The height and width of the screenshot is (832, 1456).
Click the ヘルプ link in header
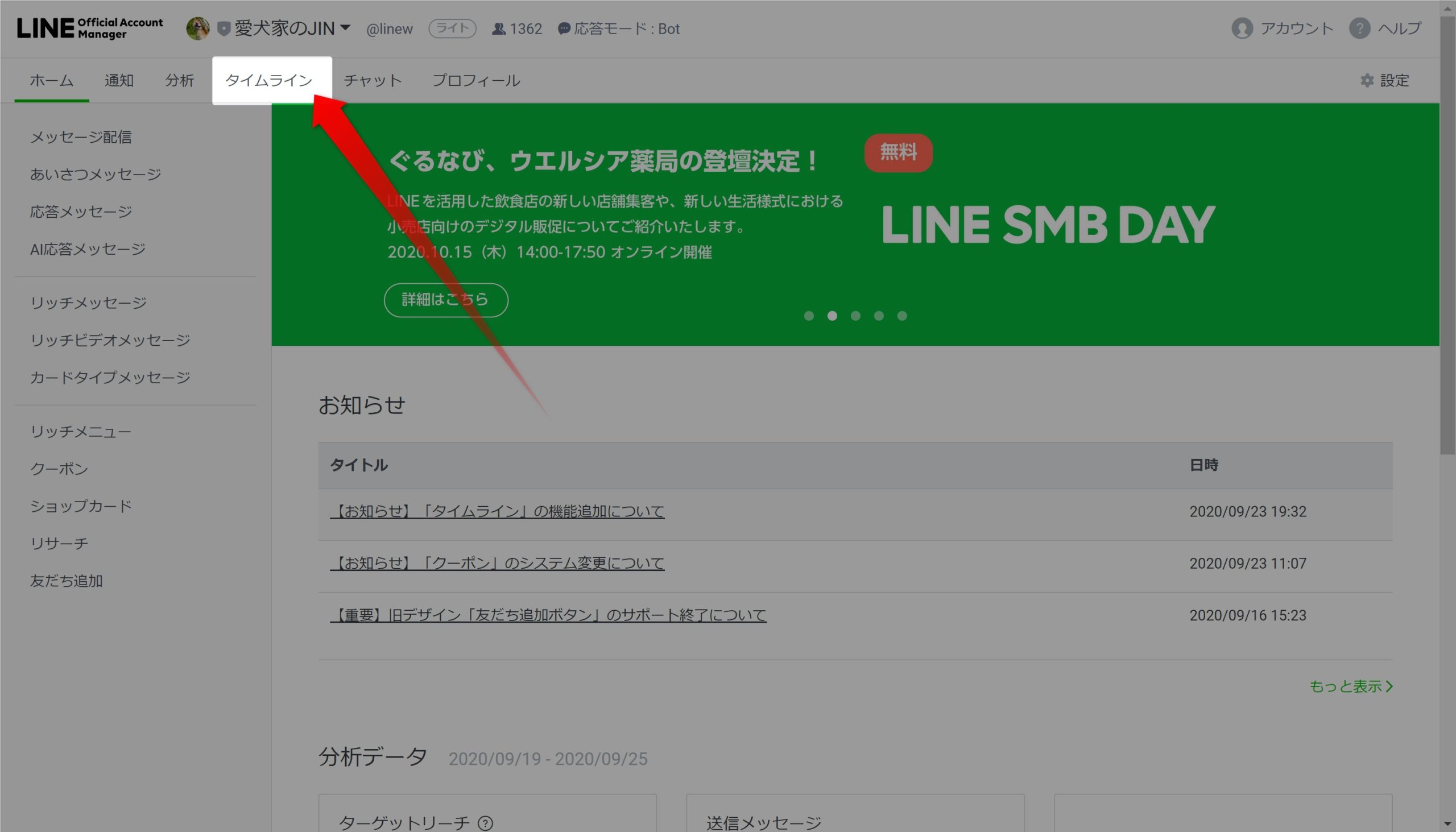[x=1400, y=28]
